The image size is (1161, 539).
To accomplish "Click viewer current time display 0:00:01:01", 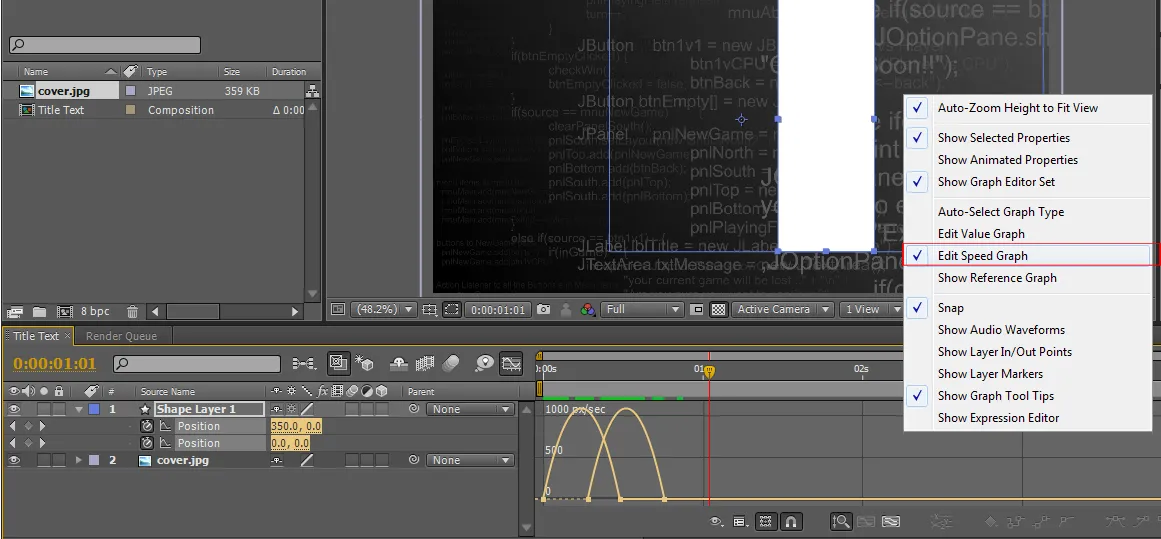I will pyautogui.click(x=498, y=309).
